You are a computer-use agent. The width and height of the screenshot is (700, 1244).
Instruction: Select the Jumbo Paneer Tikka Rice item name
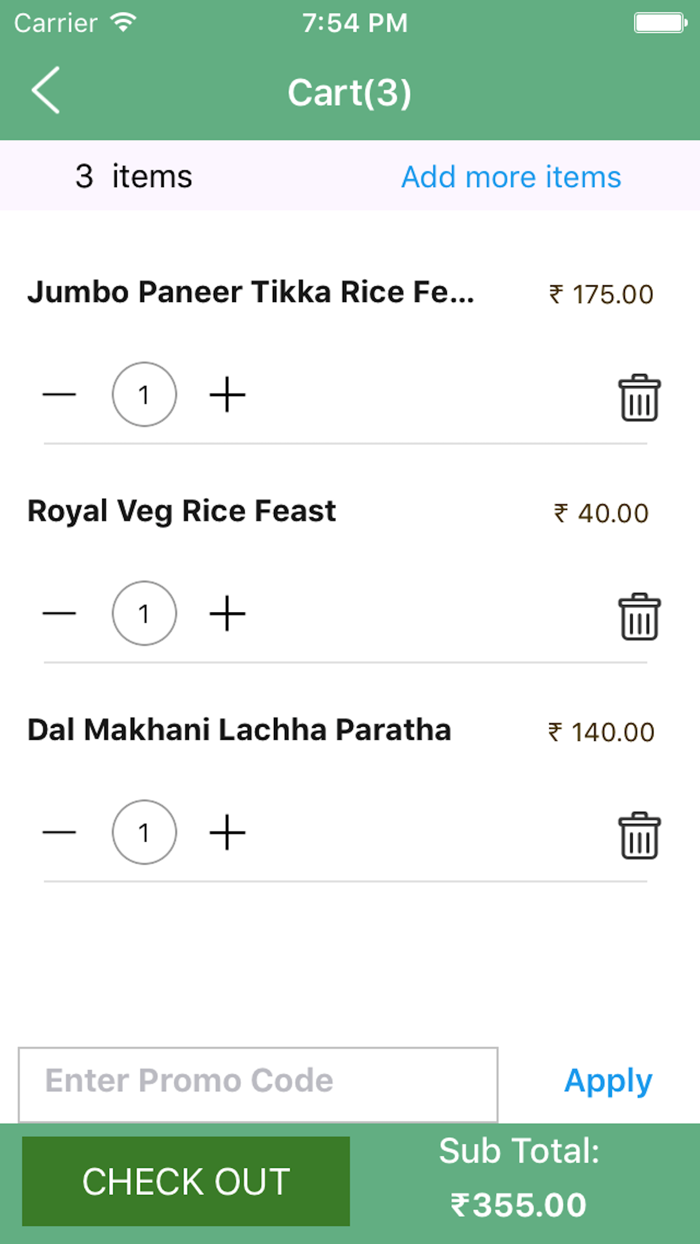pyautogui.click(x=251, y=292)
